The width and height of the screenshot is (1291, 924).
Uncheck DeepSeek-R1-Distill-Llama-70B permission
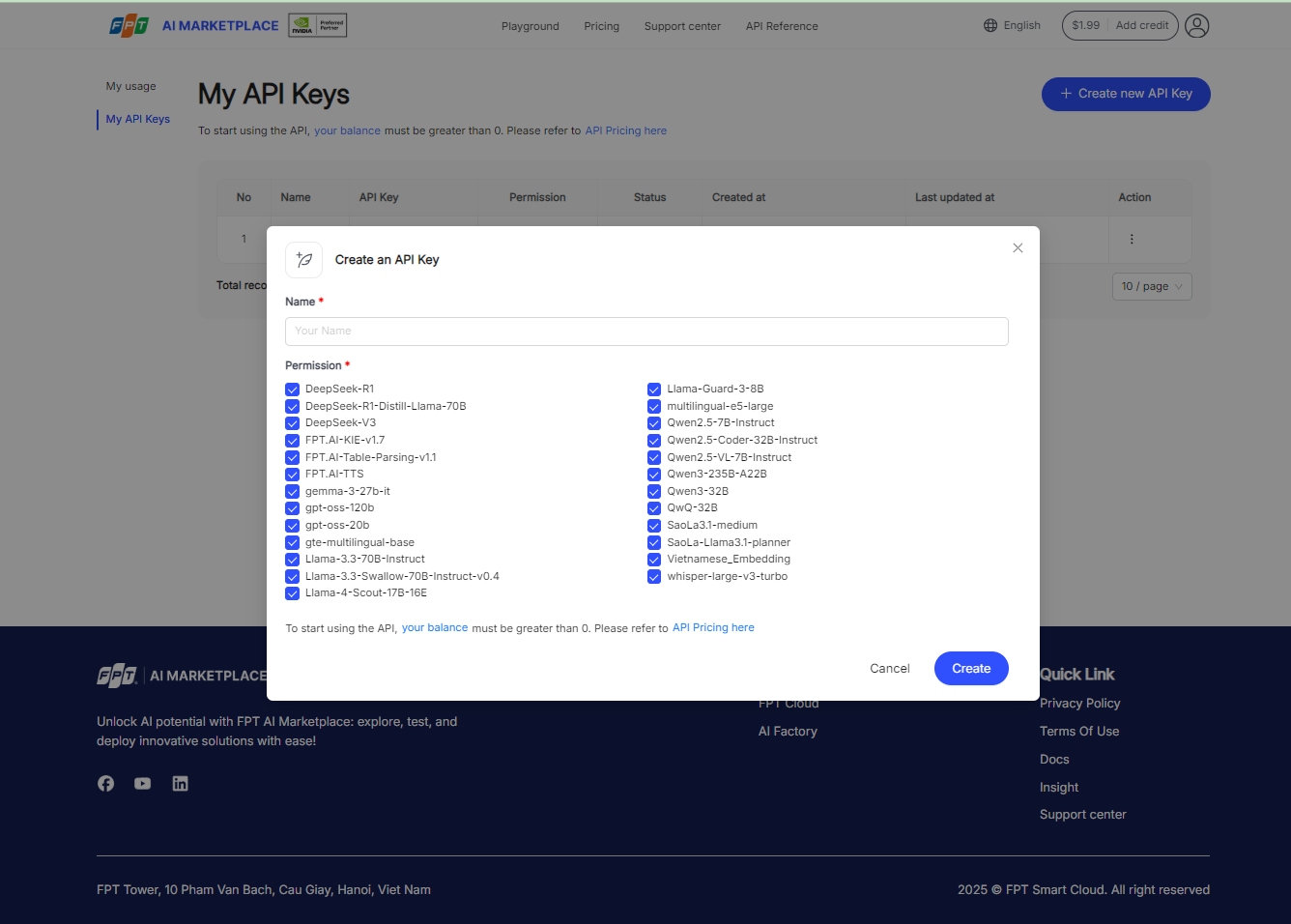coord(292,407)
